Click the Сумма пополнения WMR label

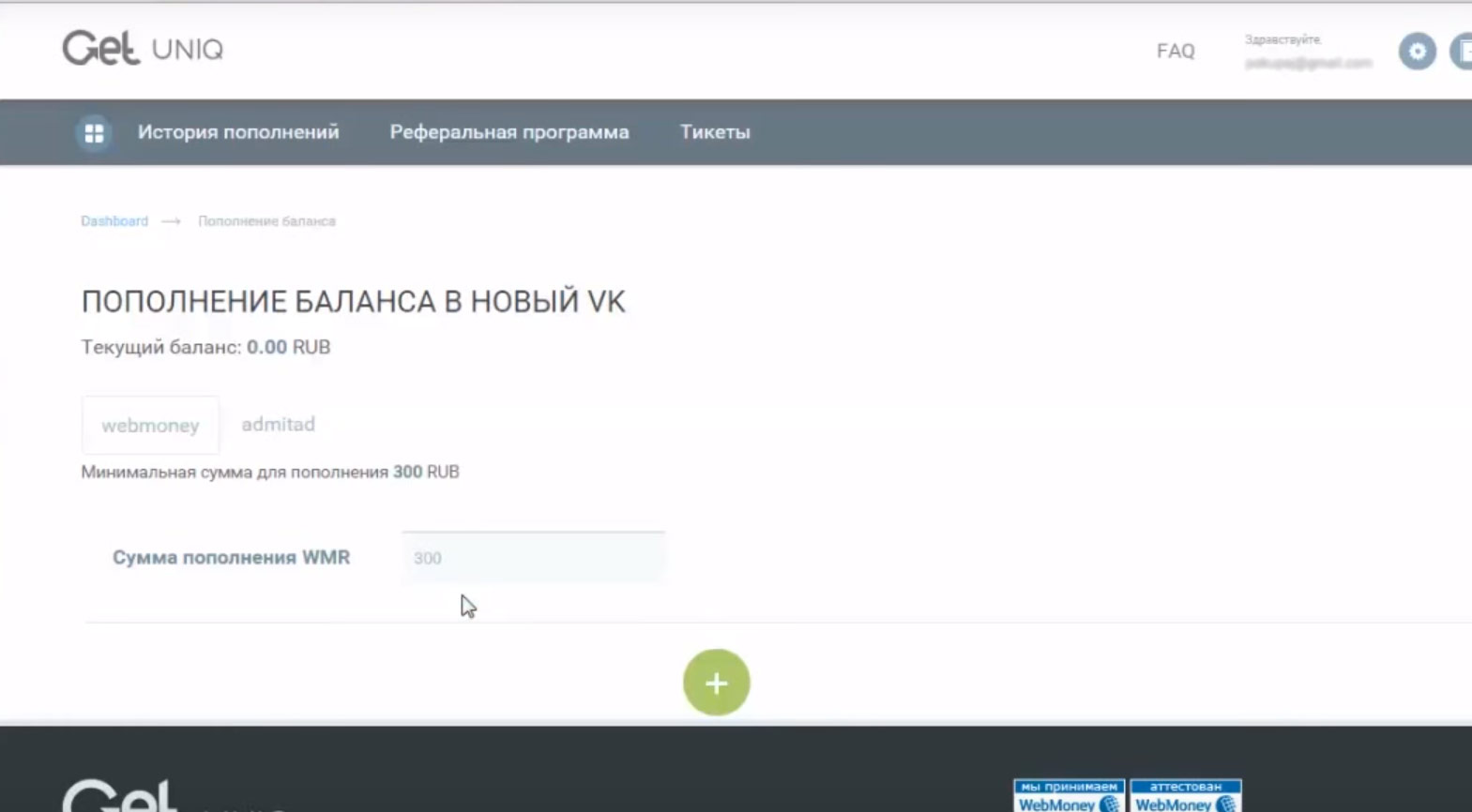(231, 558)
